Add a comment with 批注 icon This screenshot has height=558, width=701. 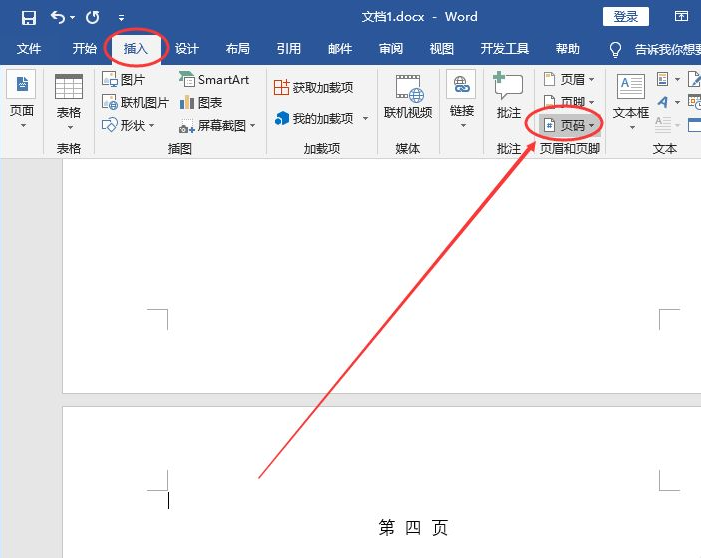point(508,90)
